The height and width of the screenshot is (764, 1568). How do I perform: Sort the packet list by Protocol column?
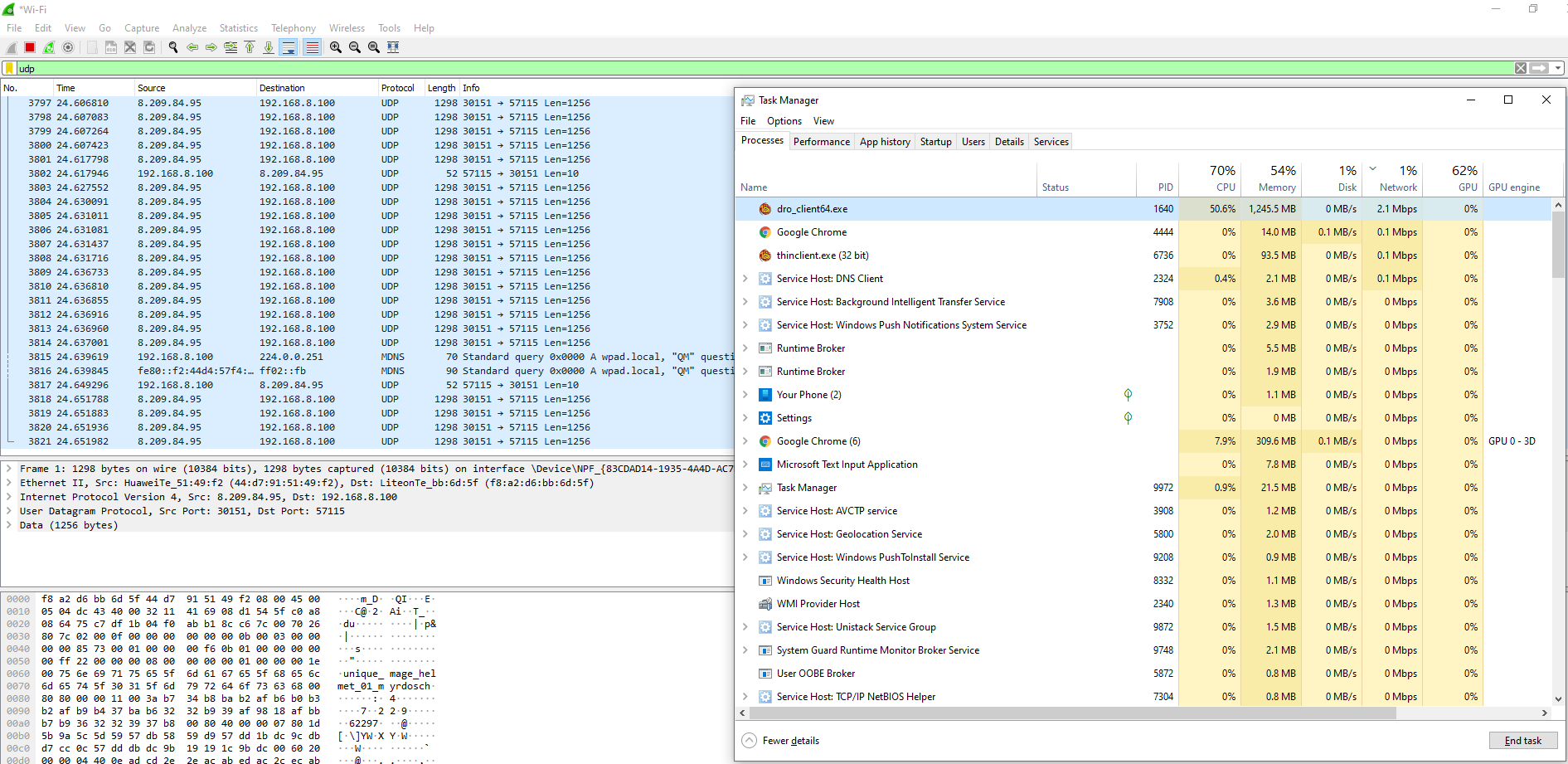[x=400, y=88]
